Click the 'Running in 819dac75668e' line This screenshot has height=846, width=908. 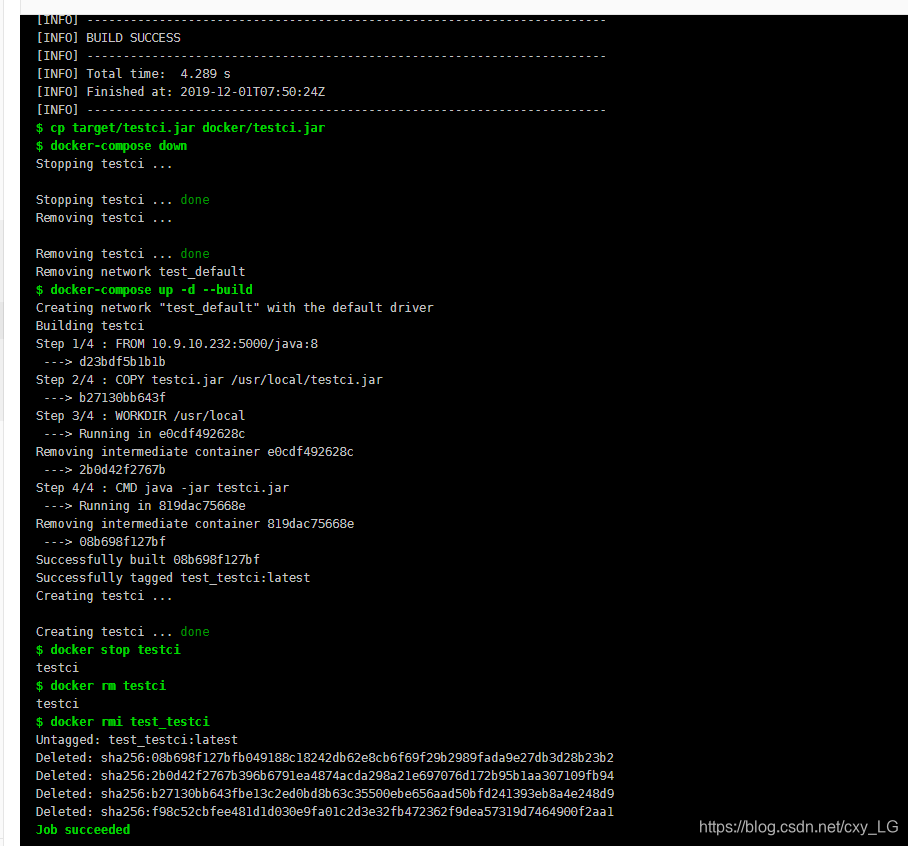(145, 506)
